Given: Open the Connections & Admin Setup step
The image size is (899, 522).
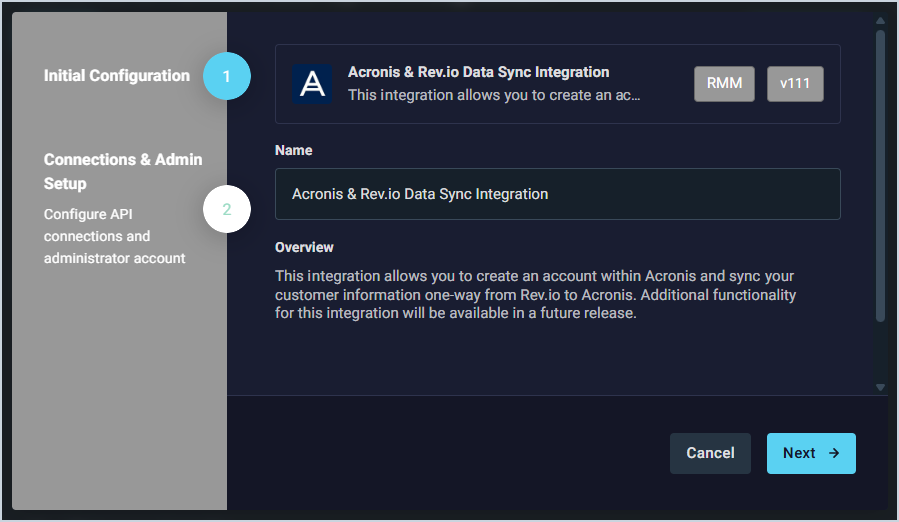Looking at the screenshot, I should (x=123, y=172).
